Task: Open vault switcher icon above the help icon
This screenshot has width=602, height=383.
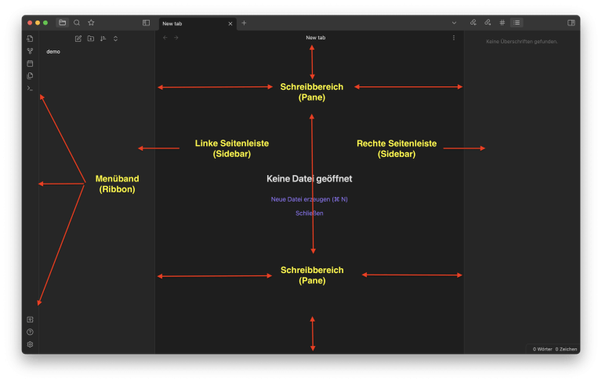Action: 30,319
